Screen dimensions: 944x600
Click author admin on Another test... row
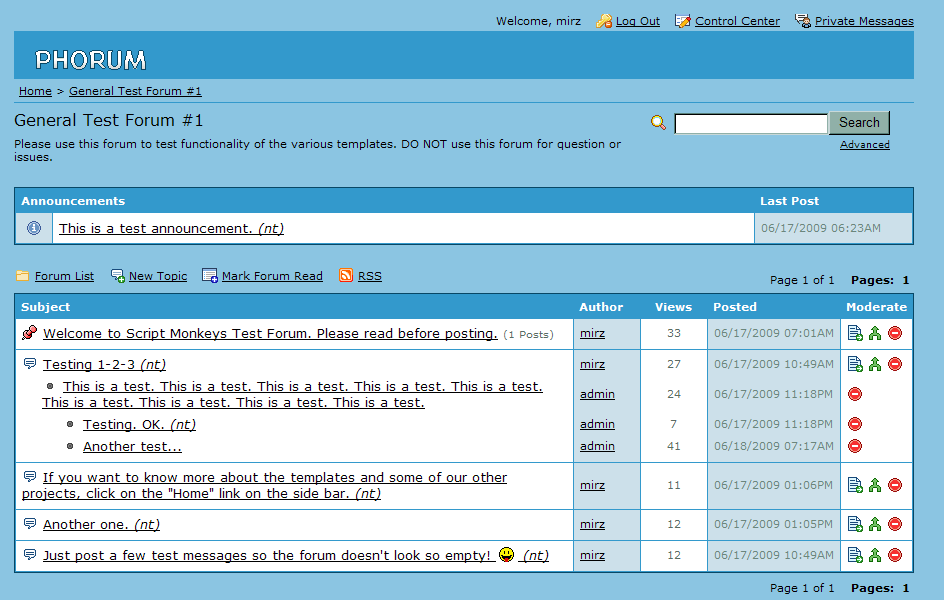coord(597,446)
